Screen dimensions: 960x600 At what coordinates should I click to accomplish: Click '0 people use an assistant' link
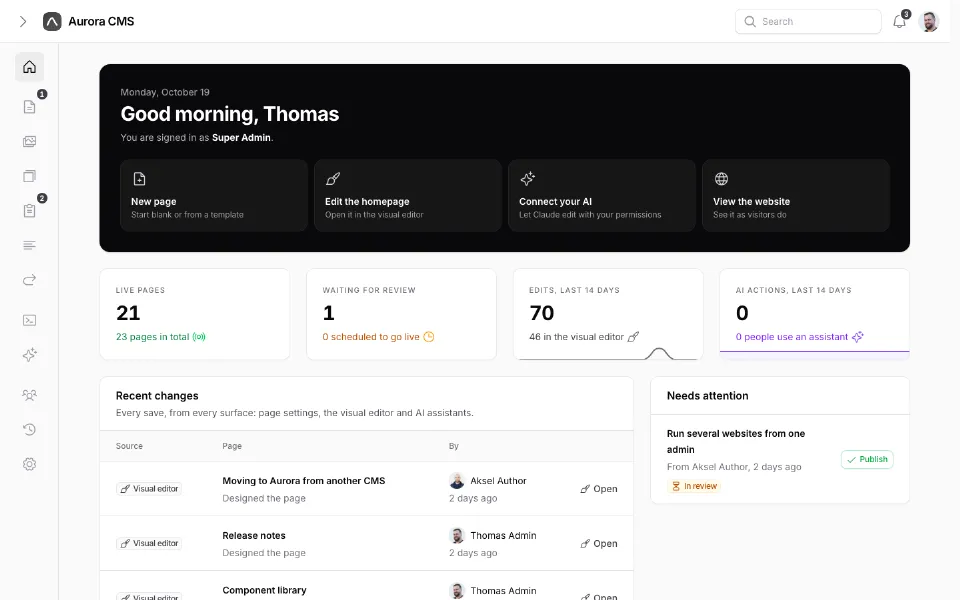click(x=792, y=337)
